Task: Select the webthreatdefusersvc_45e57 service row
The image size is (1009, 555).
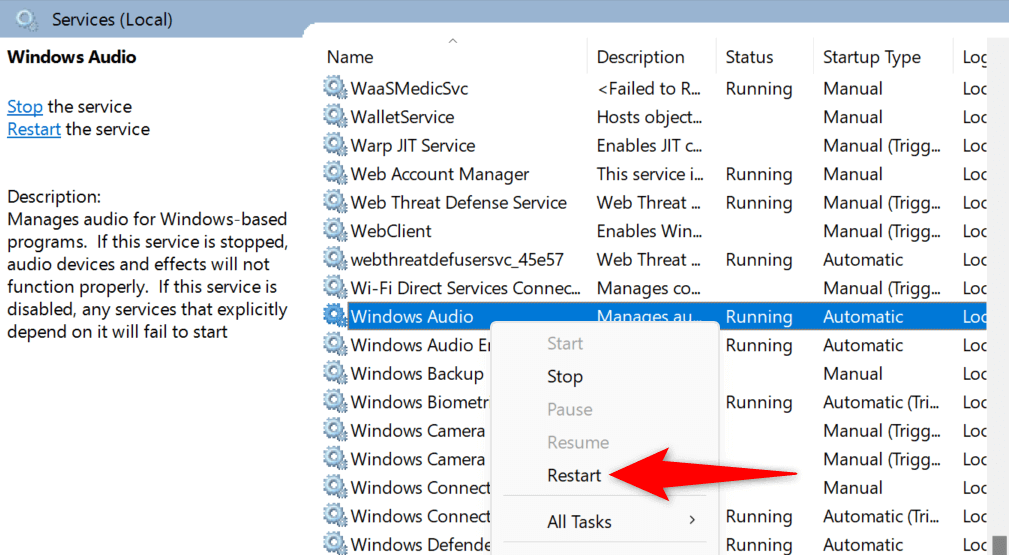Action: point(457,260)
